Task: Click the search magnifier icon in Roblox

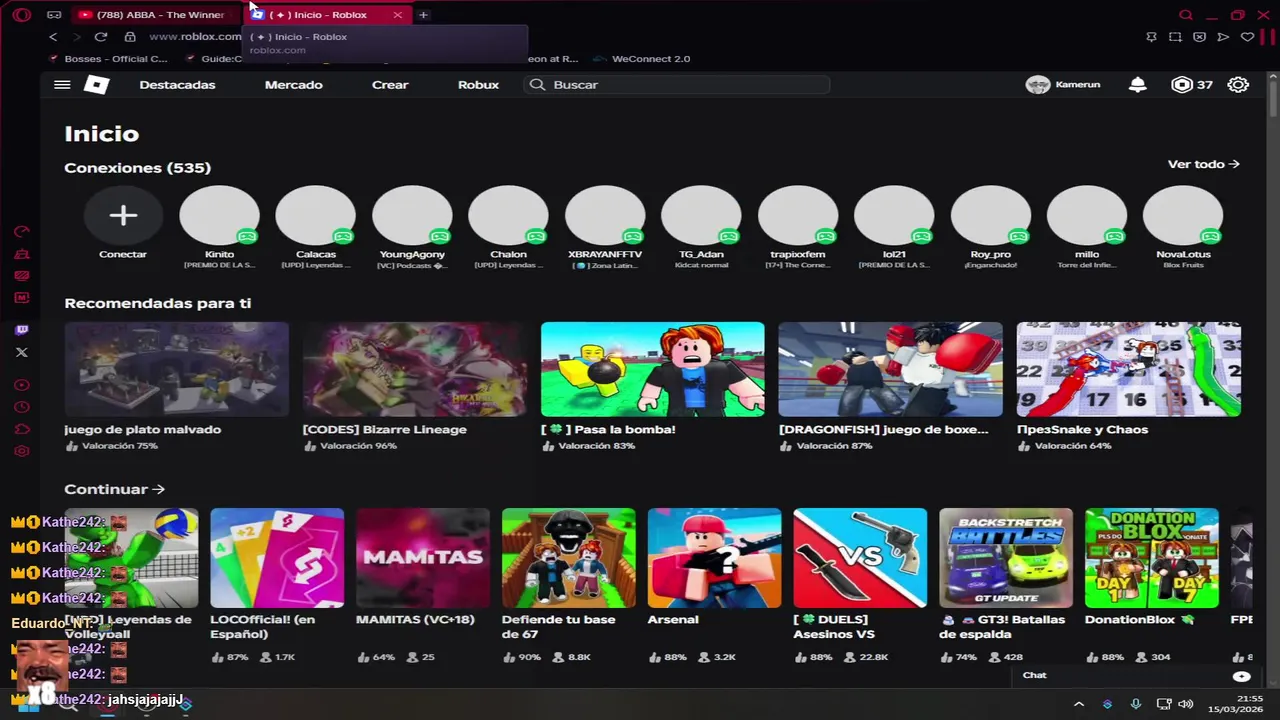Action: tap(537, 85)
